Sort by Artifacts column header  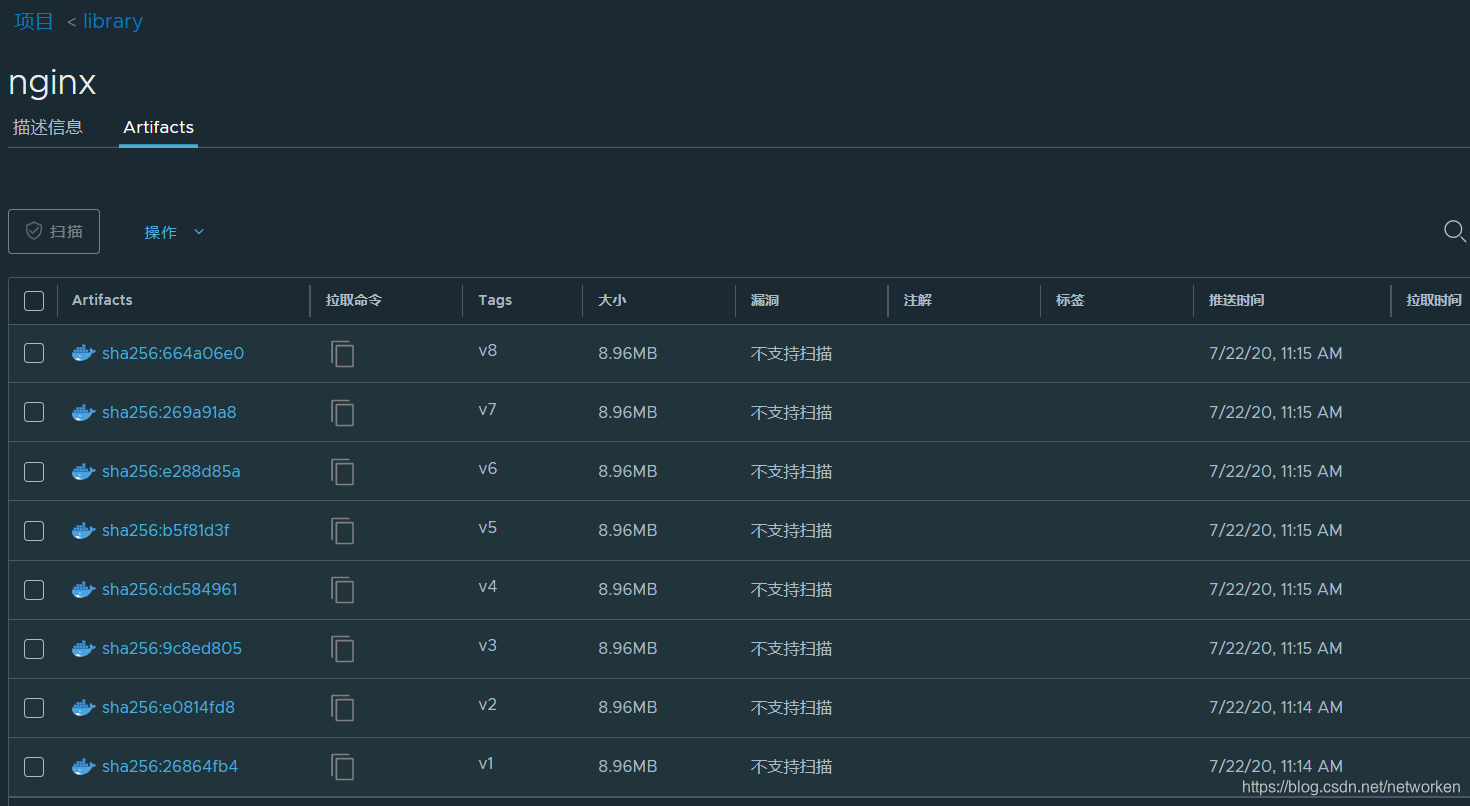102,300
